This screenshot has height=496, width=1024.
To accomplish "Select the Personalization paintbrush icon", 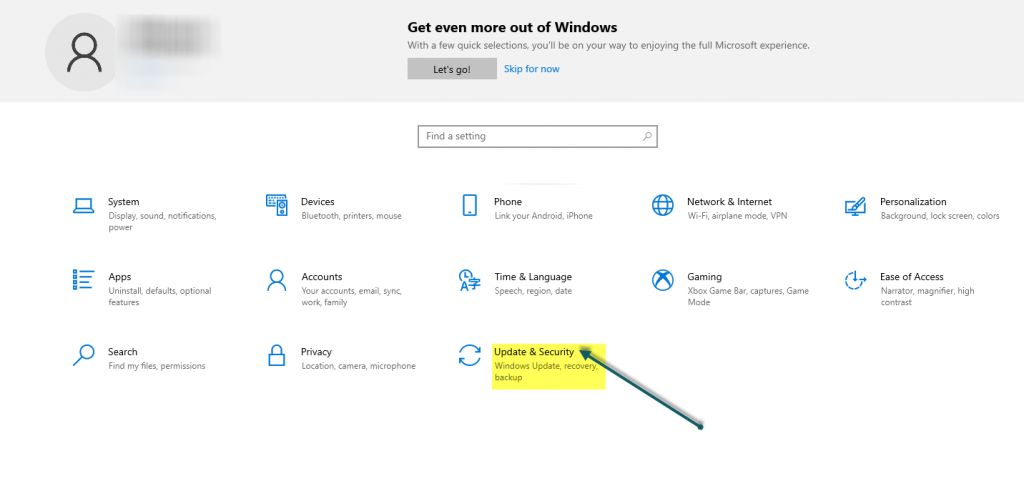I will tap(856, 206).
